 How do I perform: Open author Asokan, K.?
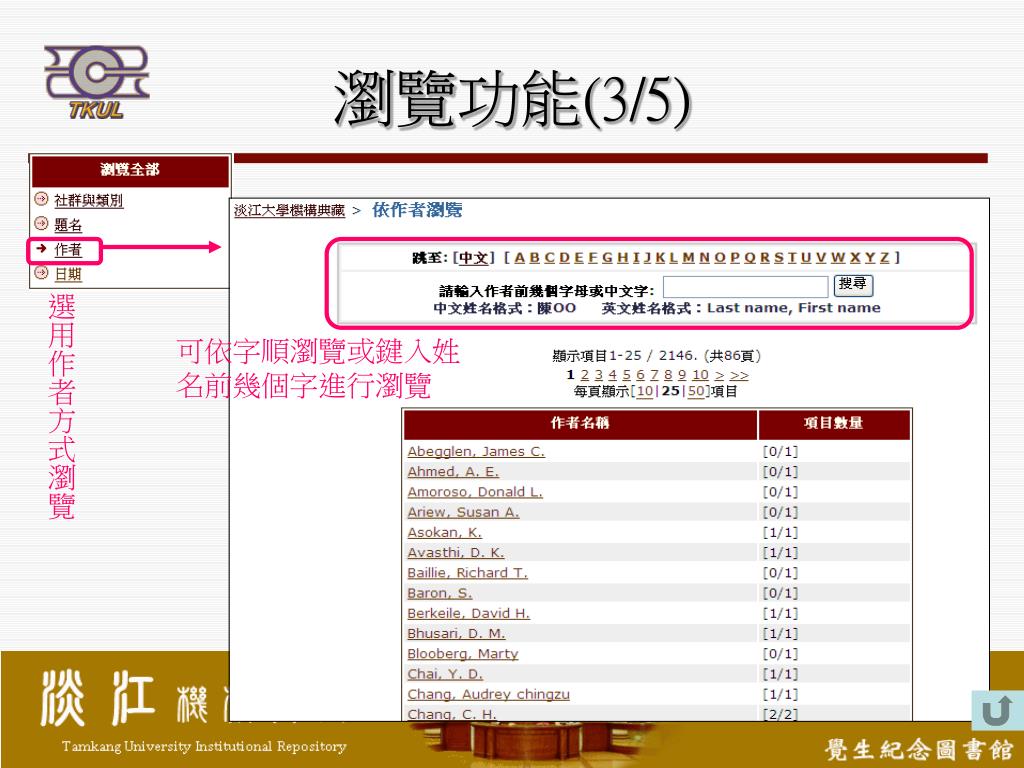(444, 532)
